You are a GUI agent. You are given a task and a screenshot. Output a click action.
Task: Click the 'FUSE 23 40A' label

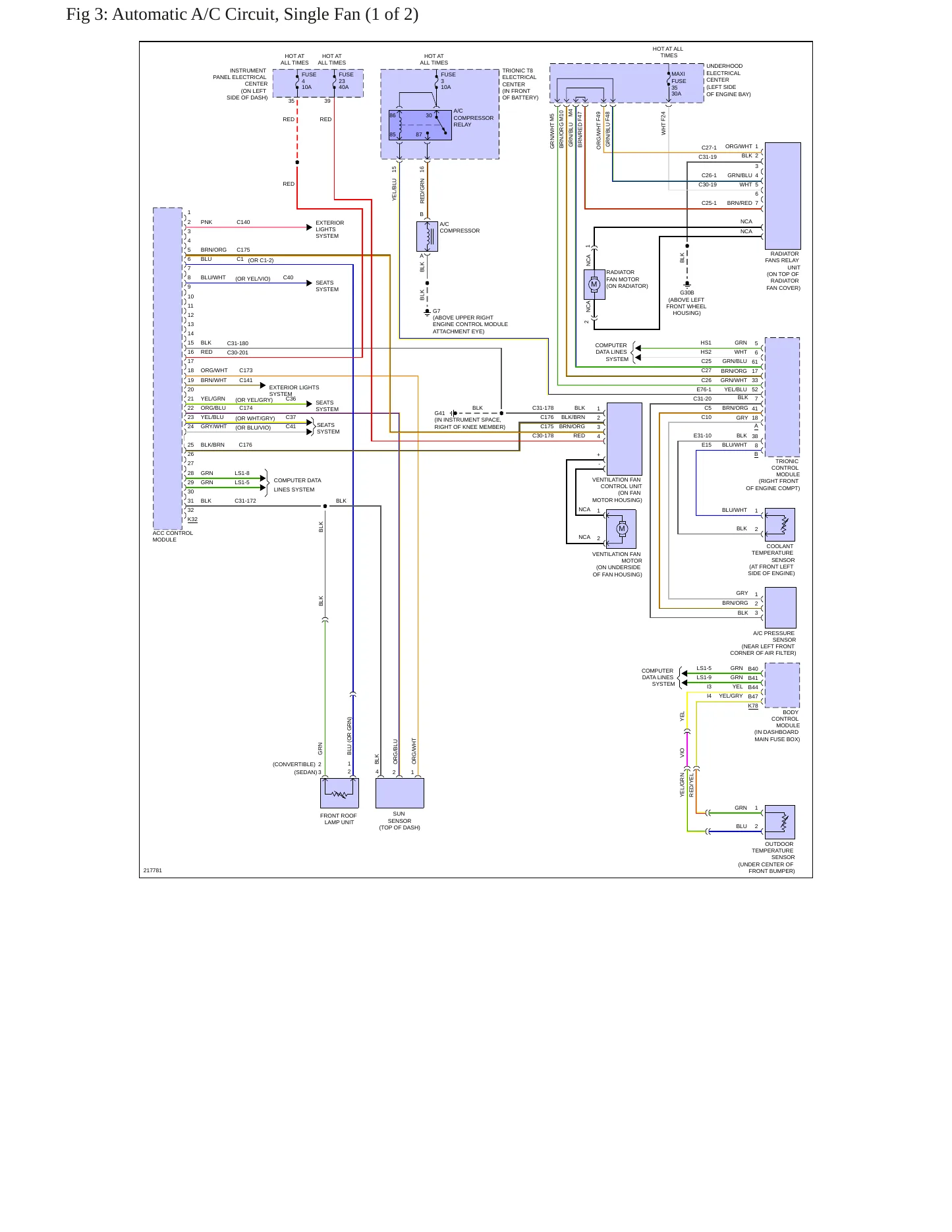(x=345, y=80)
